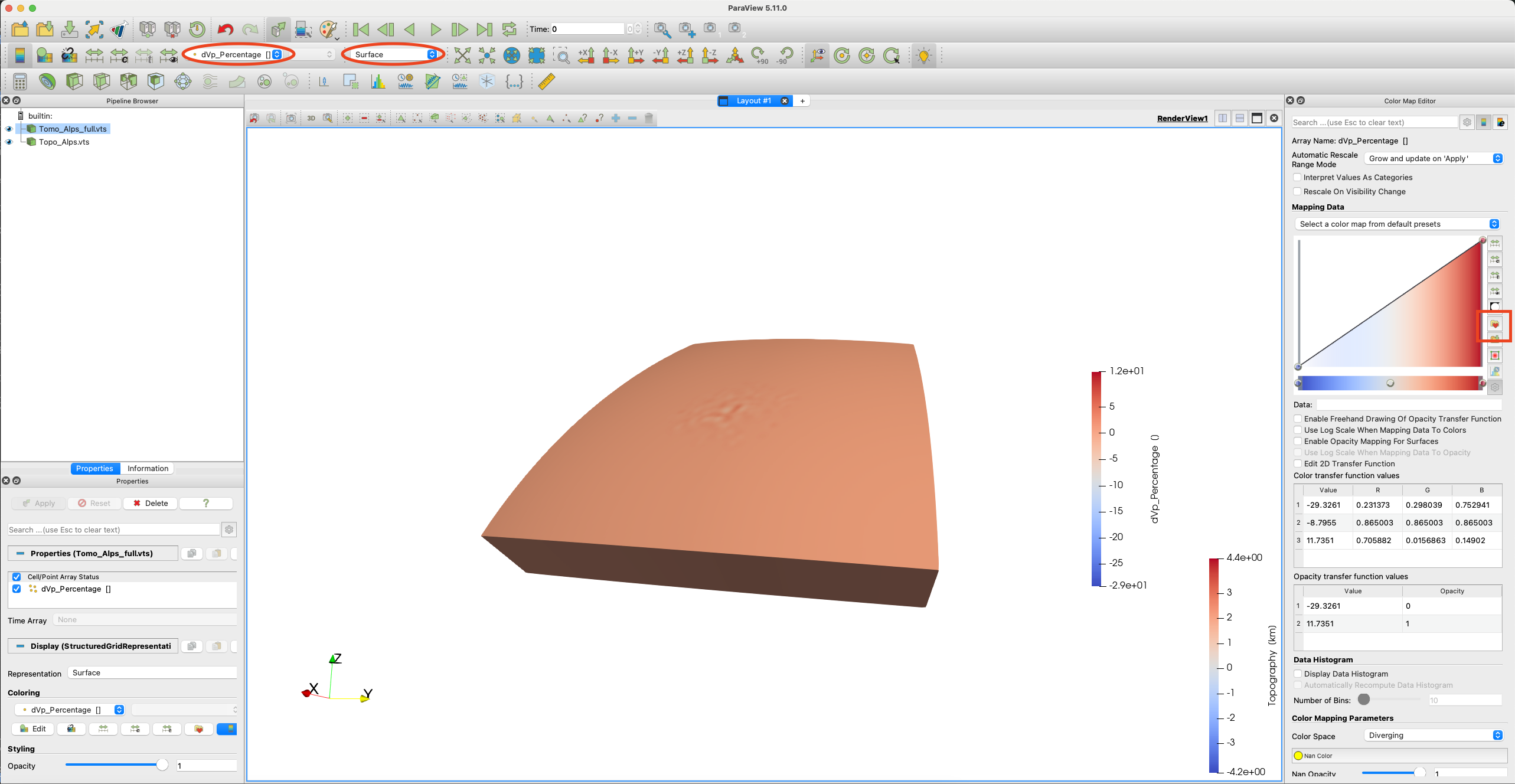Click Zoom To Box magnifier icon

(561, 55)
